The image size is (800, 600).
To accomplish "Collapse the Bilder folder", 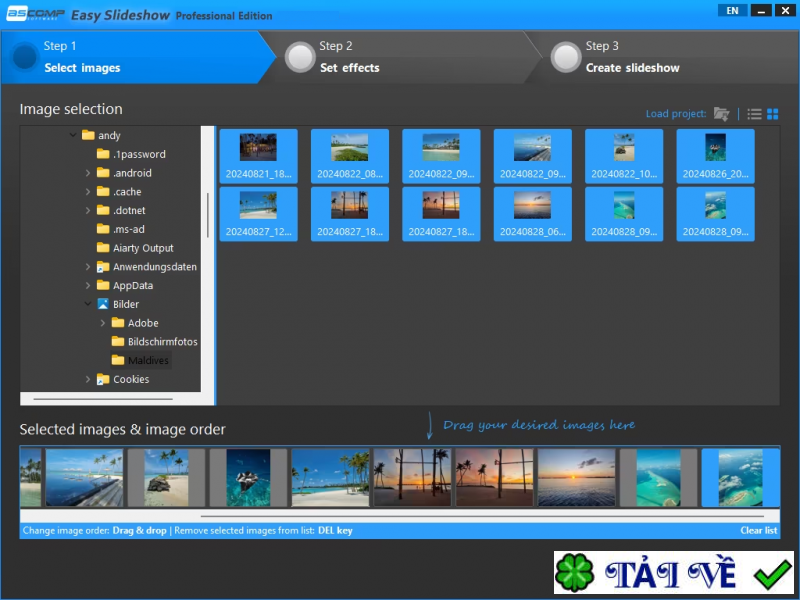I will point(88,304).
